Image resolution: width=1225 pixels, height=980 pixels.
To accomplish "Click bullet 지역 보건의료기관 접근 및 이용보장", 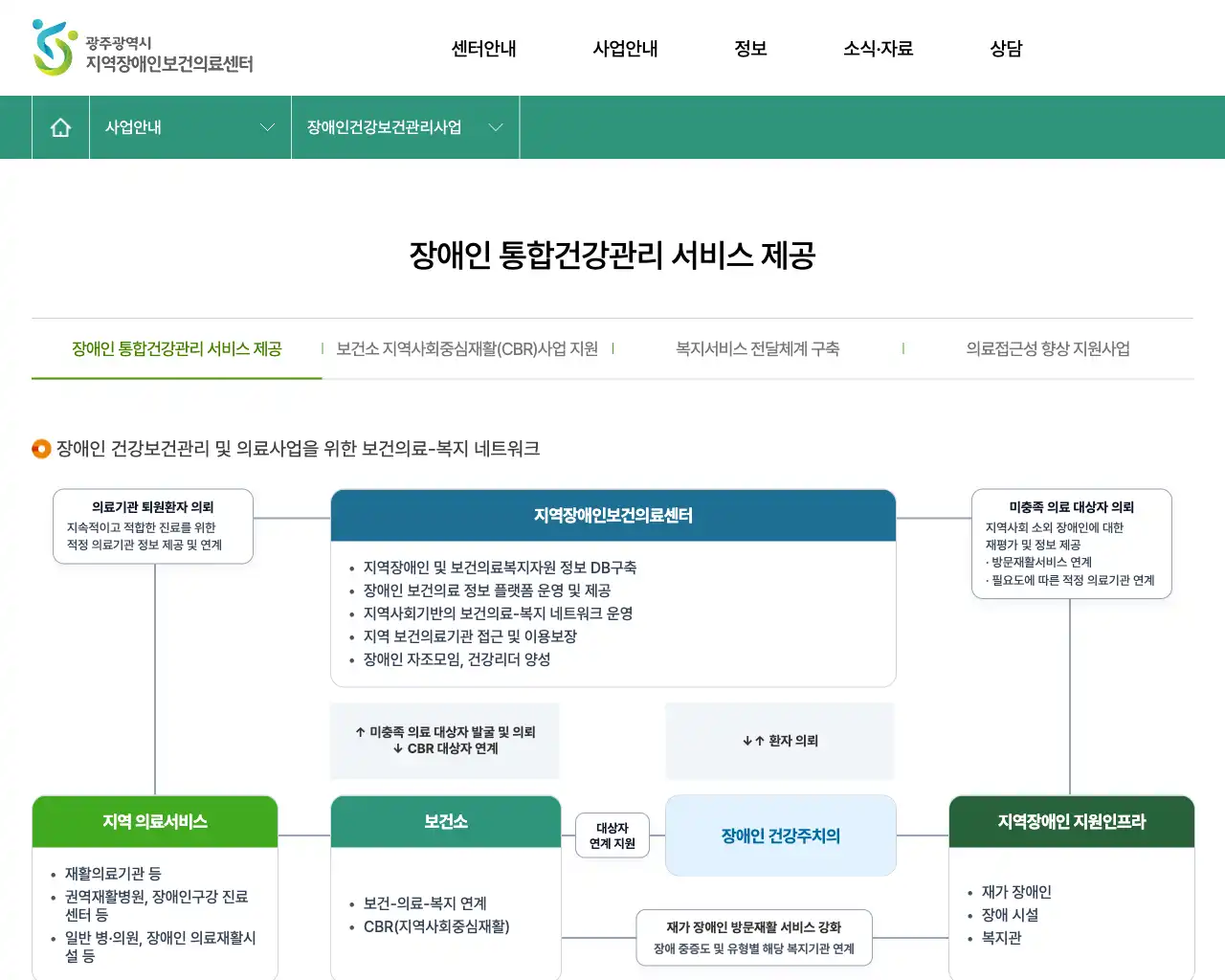I will point(470,636).
